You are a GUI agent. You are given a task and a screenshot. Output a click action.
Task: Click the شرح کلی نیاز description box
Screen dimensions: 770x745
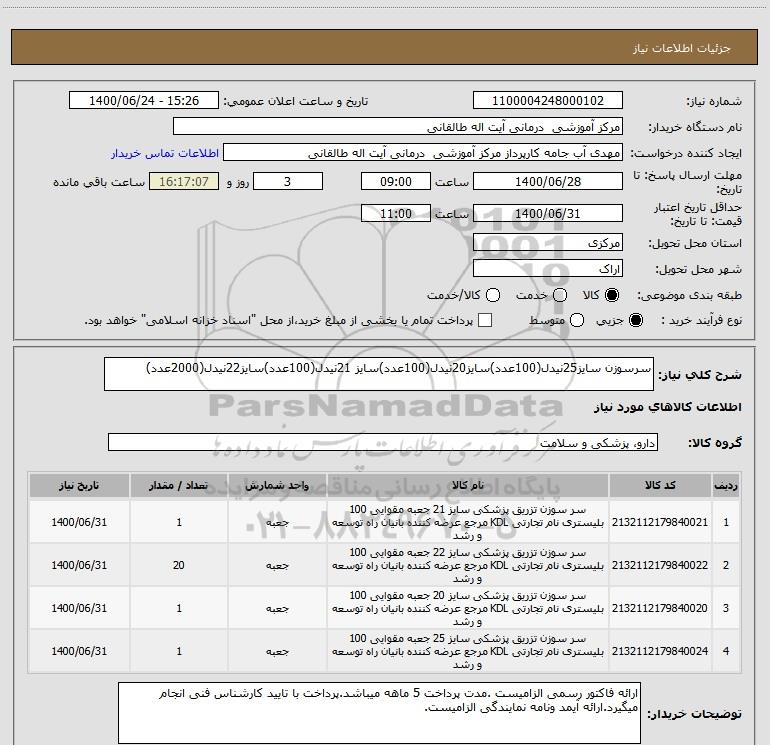[379, 374]
